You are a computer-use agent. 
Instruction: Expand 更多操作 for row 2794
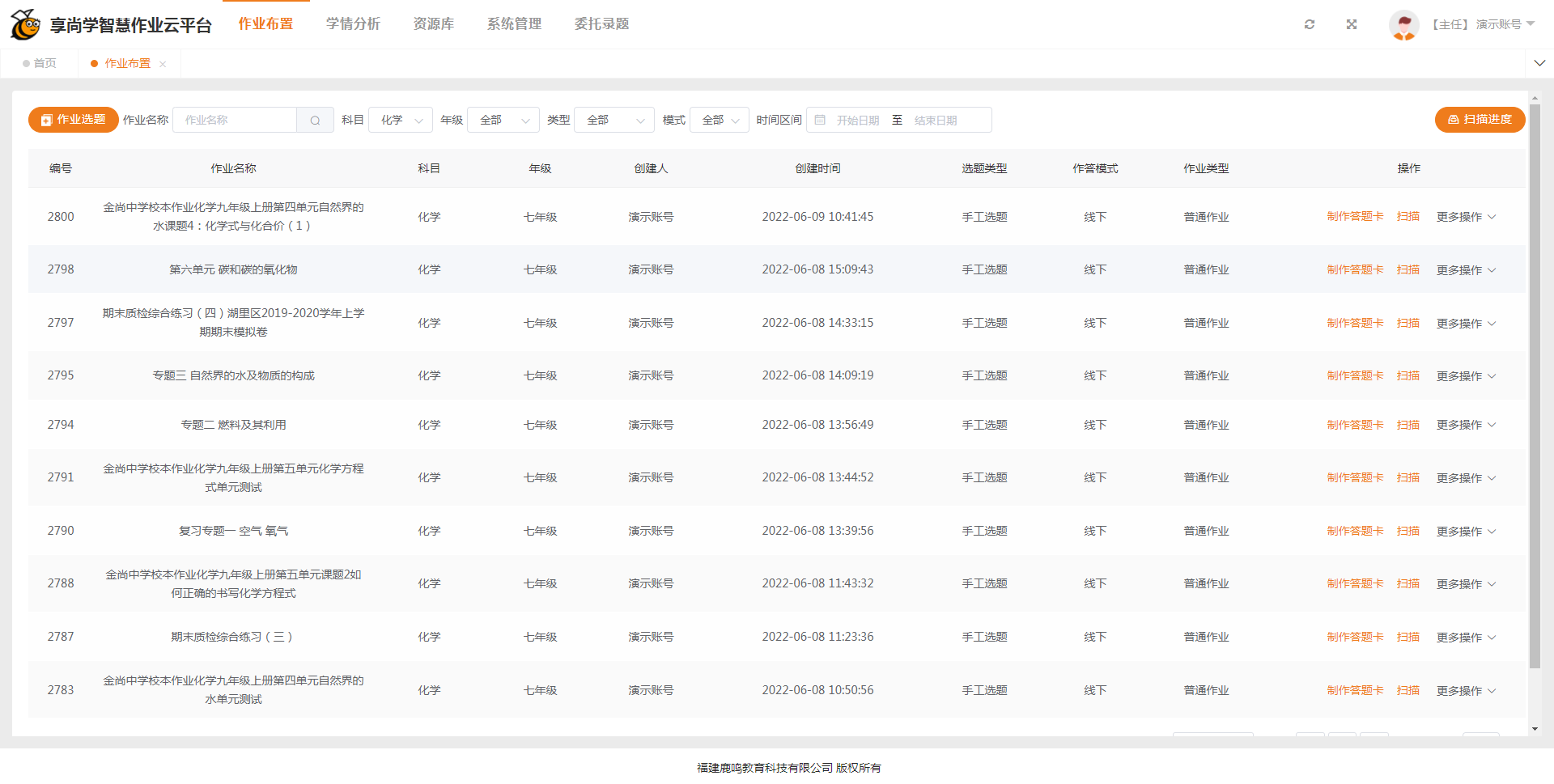[1466, 425]
